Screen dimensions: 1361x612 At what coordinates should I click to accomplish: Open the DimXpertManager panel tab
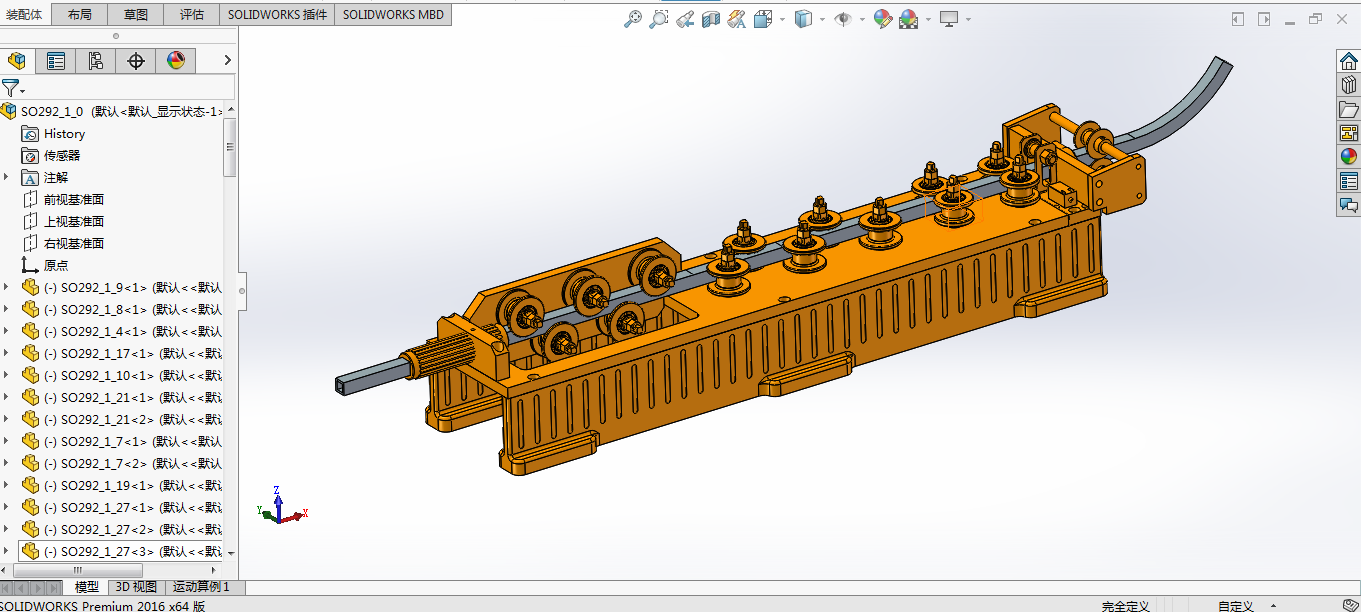point(136,61)
